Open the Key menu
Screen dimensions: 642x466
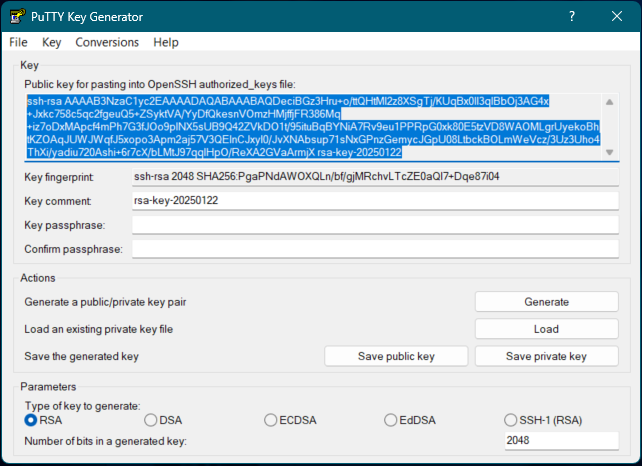[52, 42]
